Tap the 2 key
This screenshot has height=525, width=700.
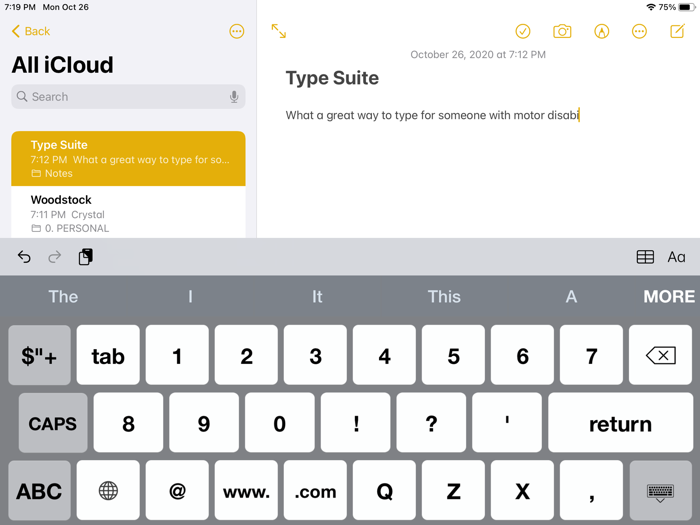click(x=246, y=355)
